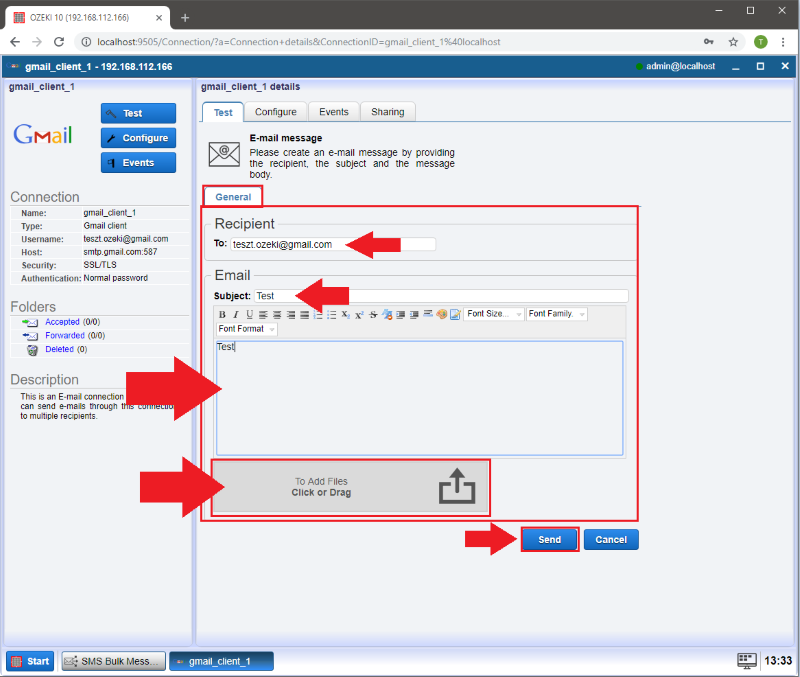Click the subscript formatting icon
The width and height of the screenshot is (800, 677).
(345, 314)
